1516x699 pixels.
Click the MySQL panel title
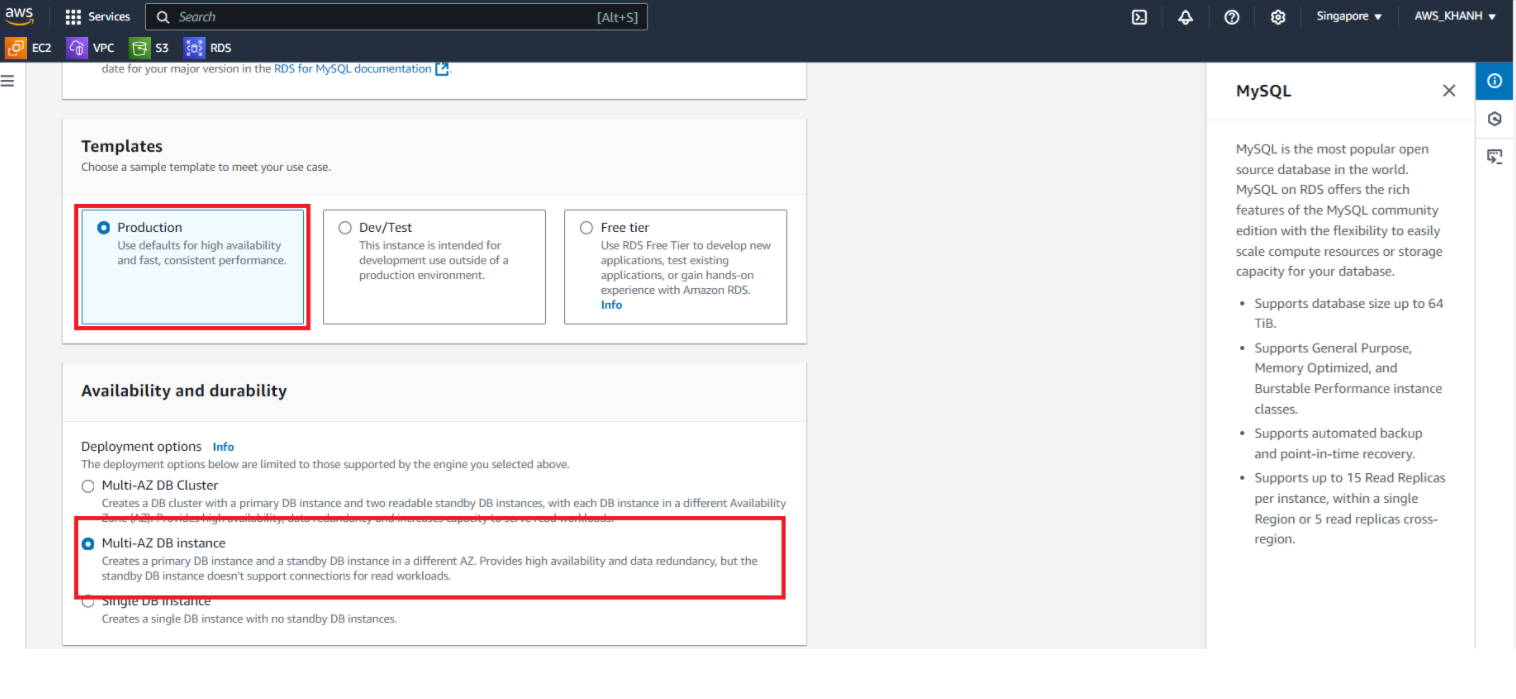pyautogui.click(x=1263, y=91)
